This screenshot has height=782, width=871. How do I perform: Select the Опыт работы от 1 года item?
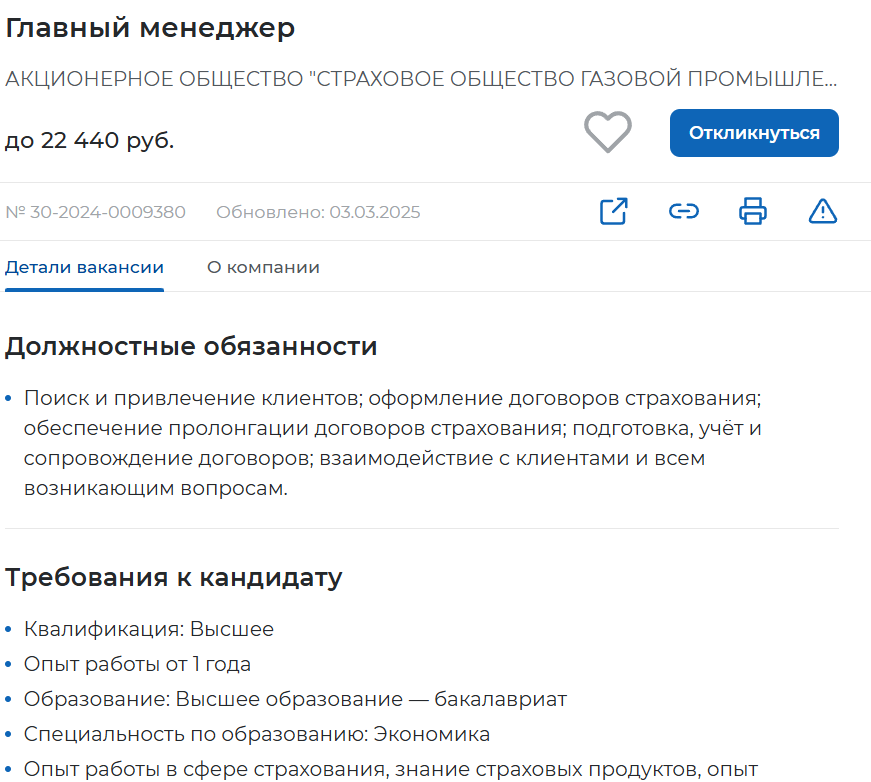coord(137,664)
